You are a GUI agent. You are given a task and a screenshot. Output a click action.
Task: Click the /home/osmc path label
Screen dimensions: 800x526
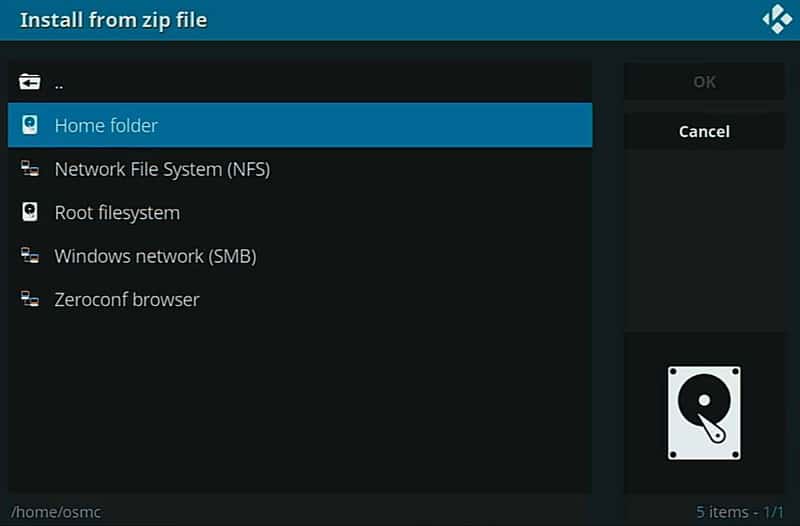[x=56, y=512]
